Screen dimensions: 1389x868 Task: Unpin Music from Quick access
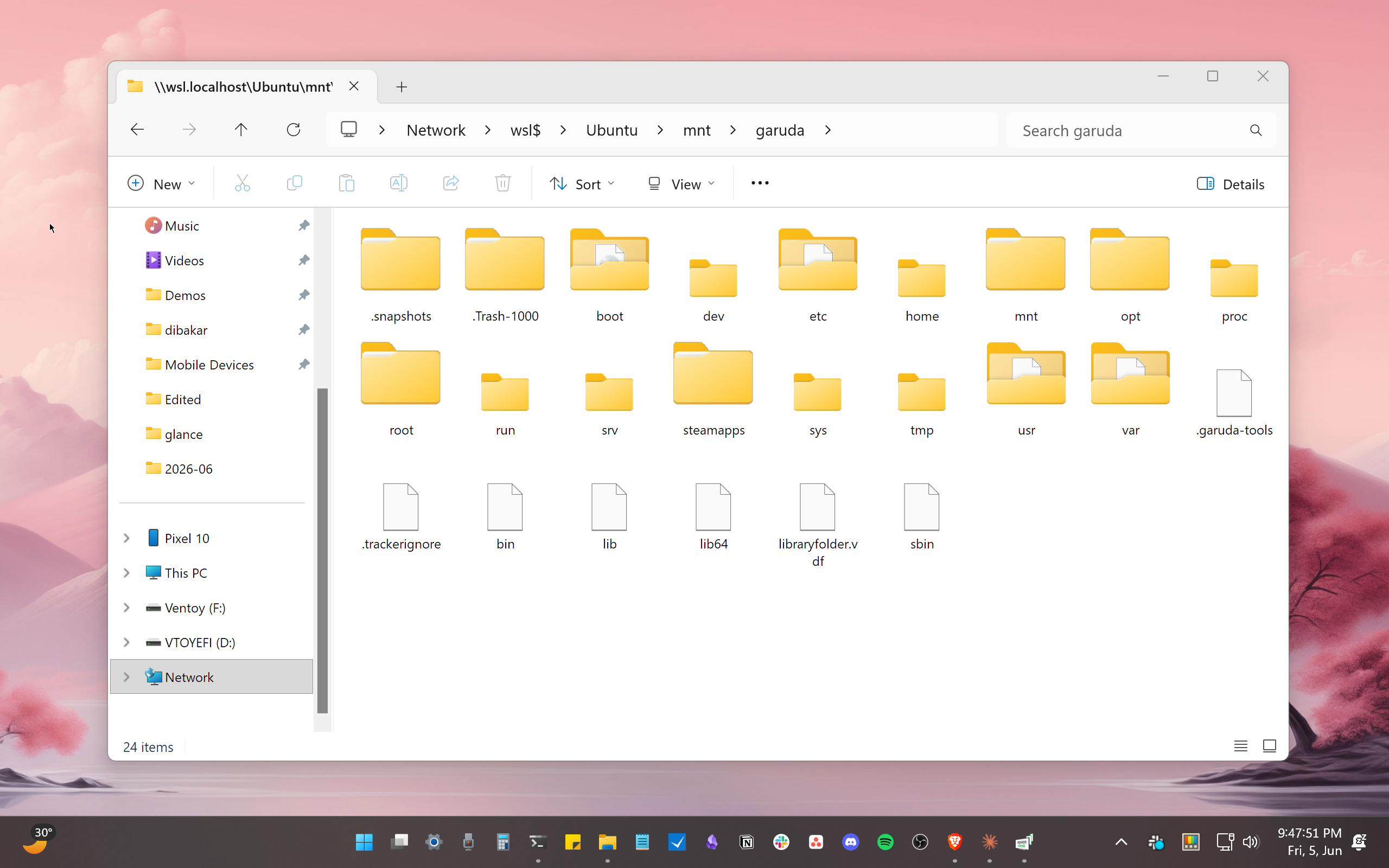[x=304, y=226]
